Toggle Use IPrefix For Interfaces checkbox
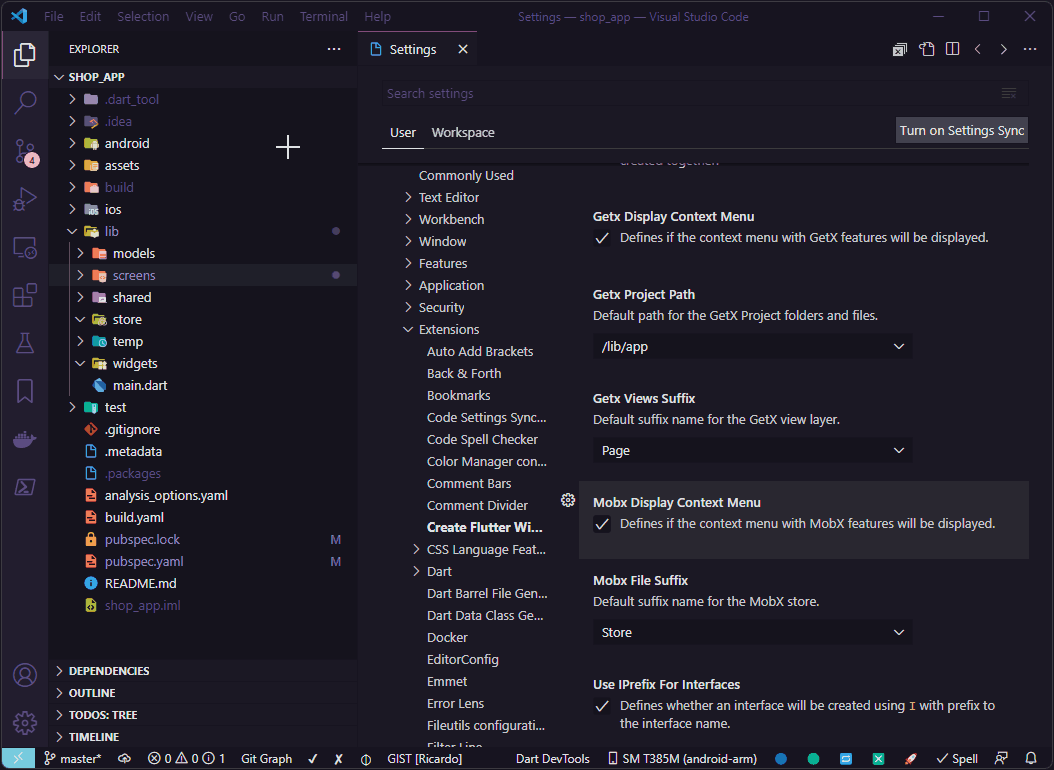The image size is (1054, 770). (602, 706)
